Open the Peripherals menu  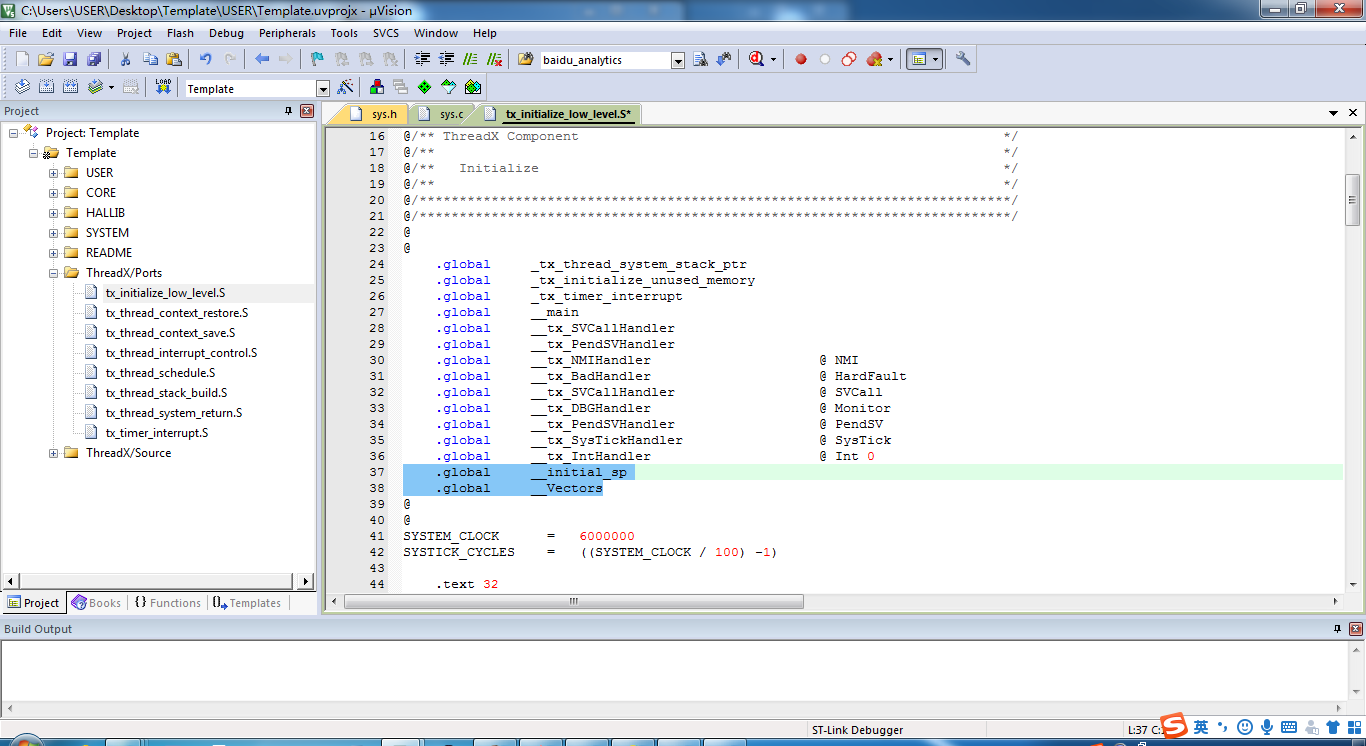point(287,33)
